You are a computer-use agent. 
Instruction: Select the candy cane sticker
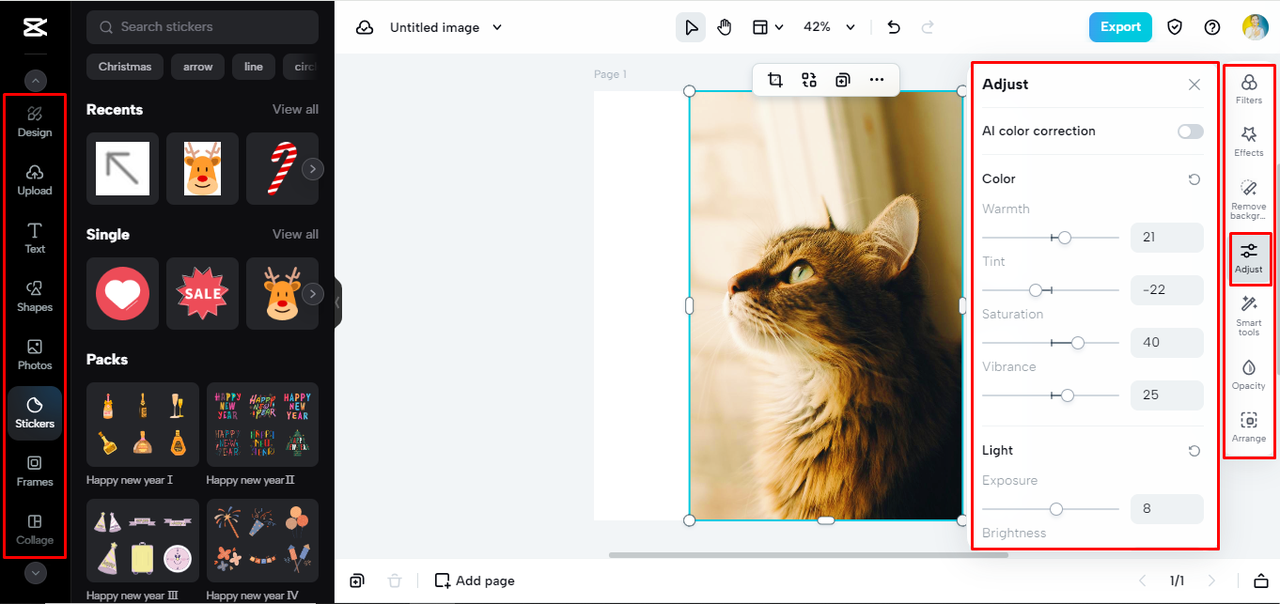282,169
